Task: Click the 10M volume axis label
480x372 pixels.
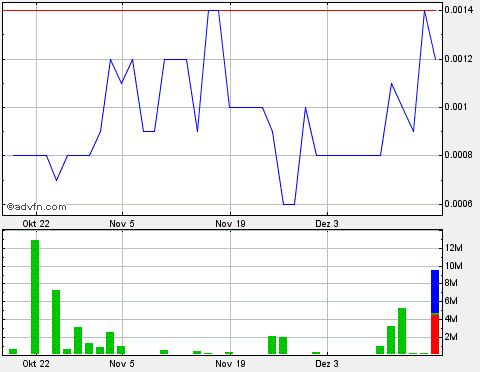Action: click(x=454, y=266)
